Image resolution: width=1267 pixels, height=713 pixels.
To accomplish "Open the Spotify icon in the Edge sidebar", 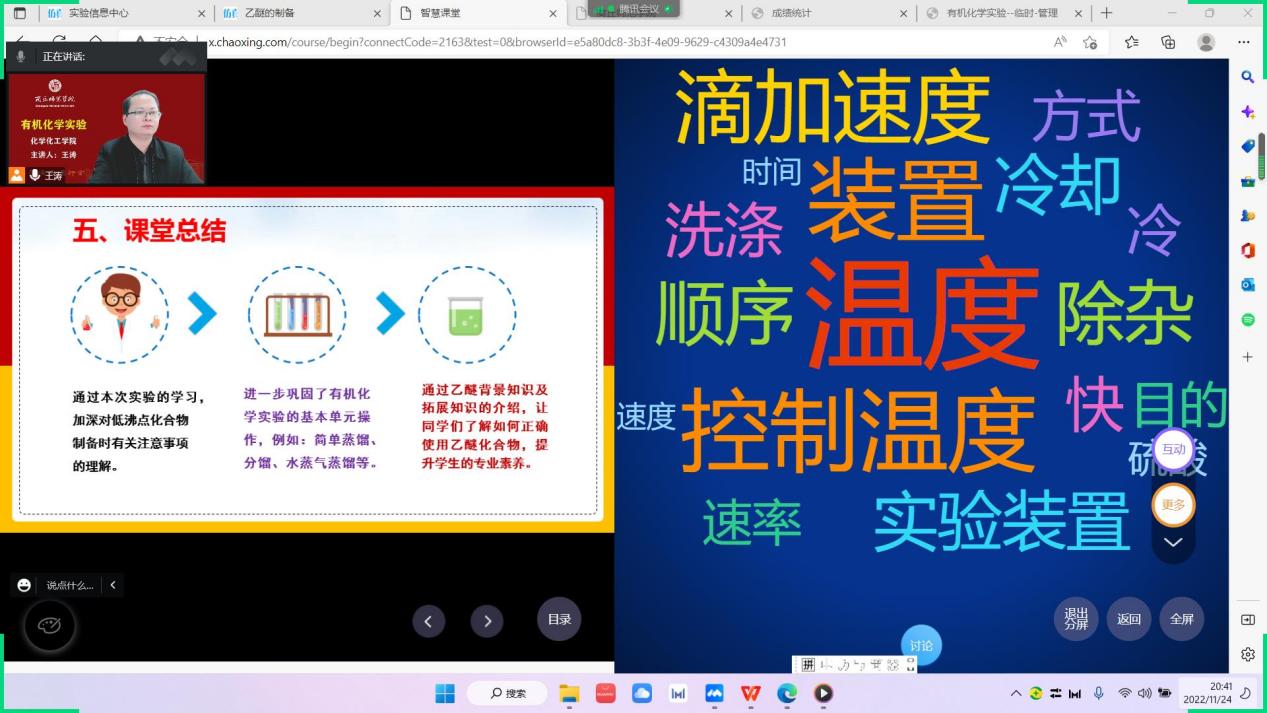I will click(x=1247, y=320).
